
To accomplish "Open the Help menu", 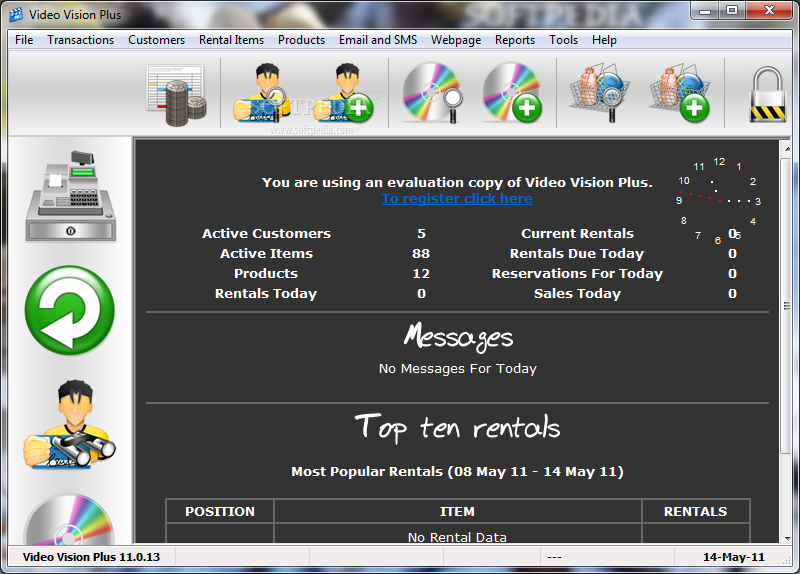I will click(x=605, y=40).
